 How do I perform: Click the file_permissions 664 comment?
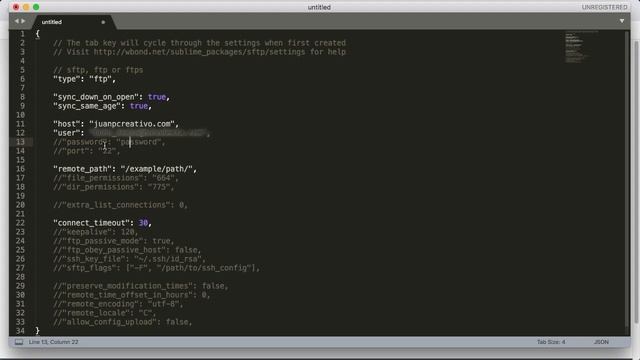(x=116, y=178)
